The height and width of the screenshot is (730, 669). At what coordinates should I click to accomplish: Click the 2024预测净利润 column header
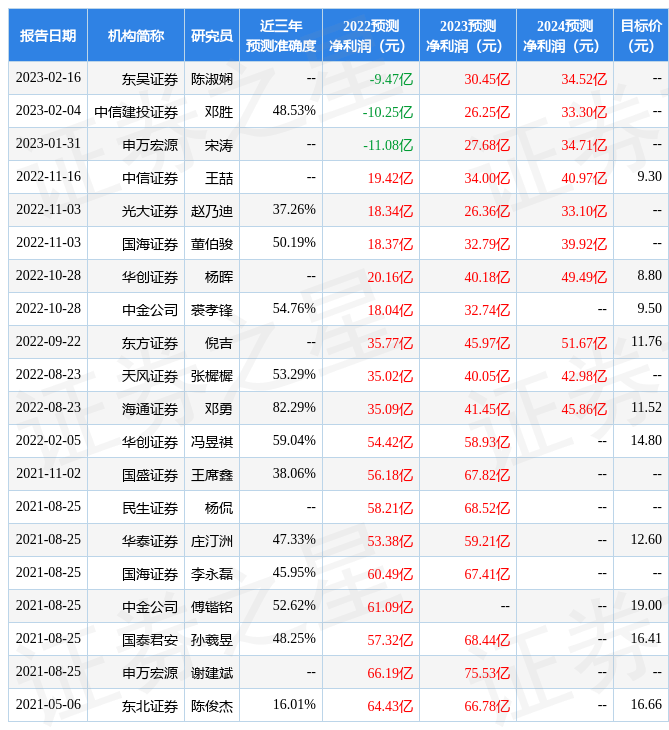point(564,36)
